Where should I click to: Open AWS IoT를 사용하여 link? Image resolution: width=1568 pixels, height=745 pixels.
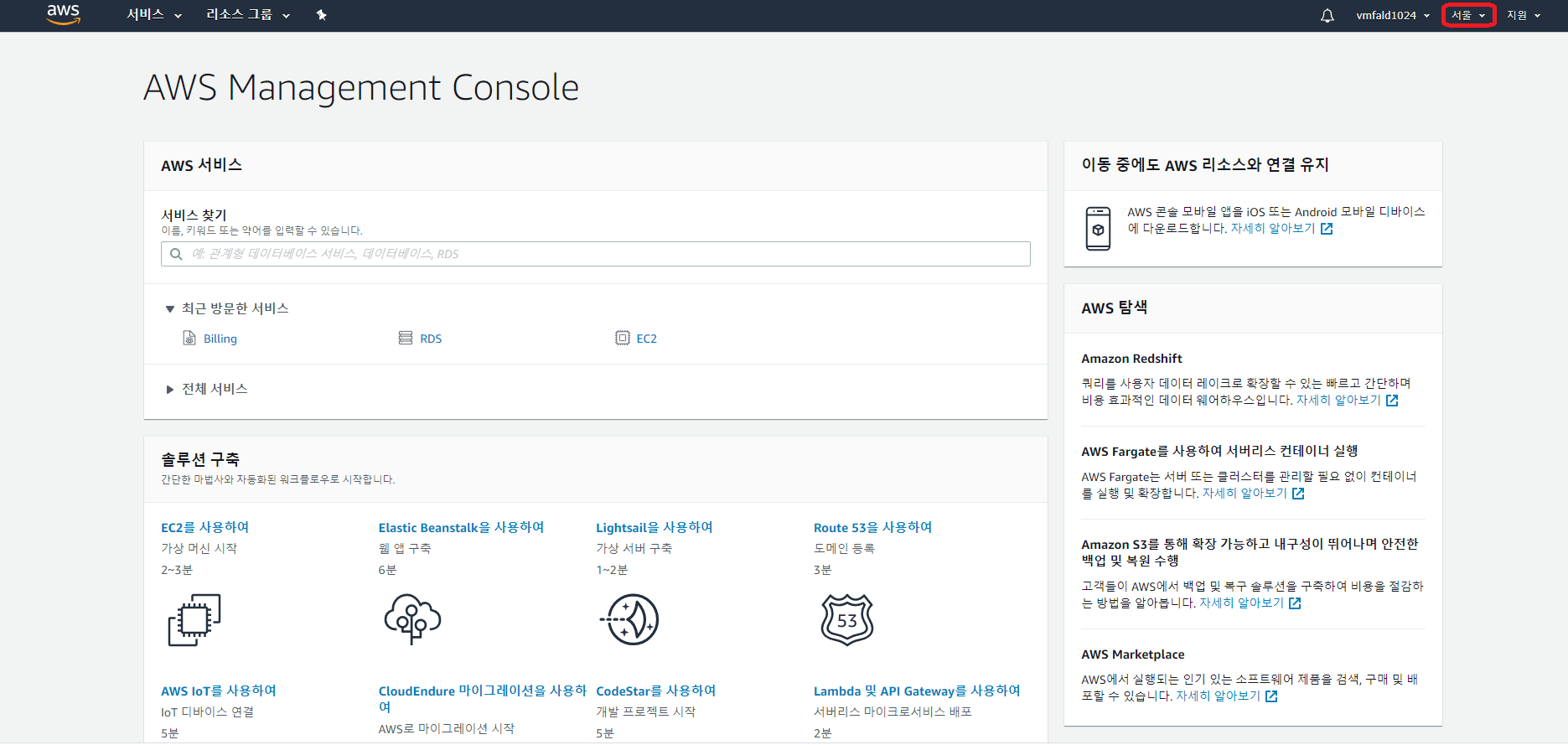[219, 691]
